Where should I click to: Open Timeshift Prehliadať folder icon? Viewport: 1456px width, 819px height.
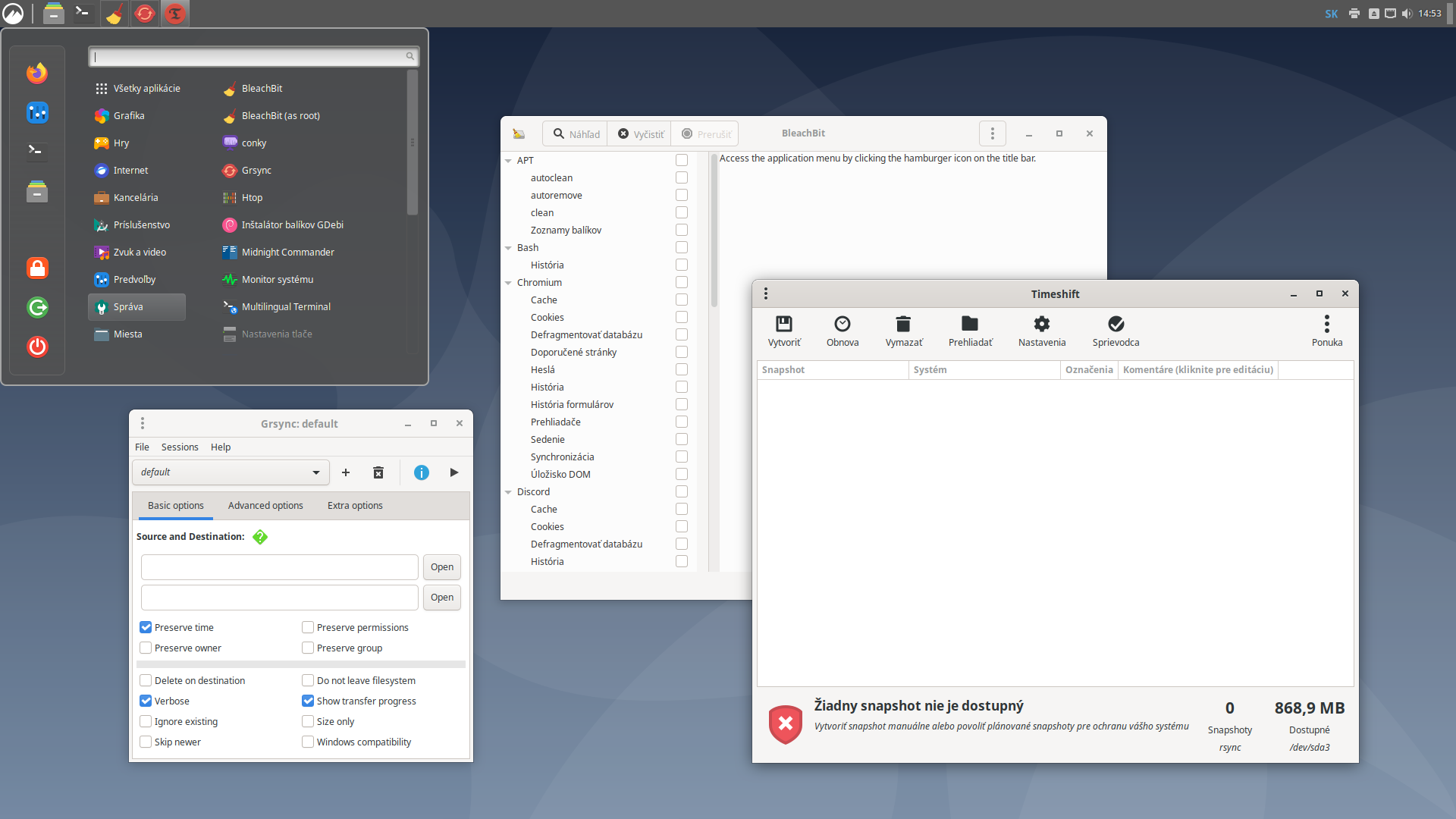pos(970,324)
